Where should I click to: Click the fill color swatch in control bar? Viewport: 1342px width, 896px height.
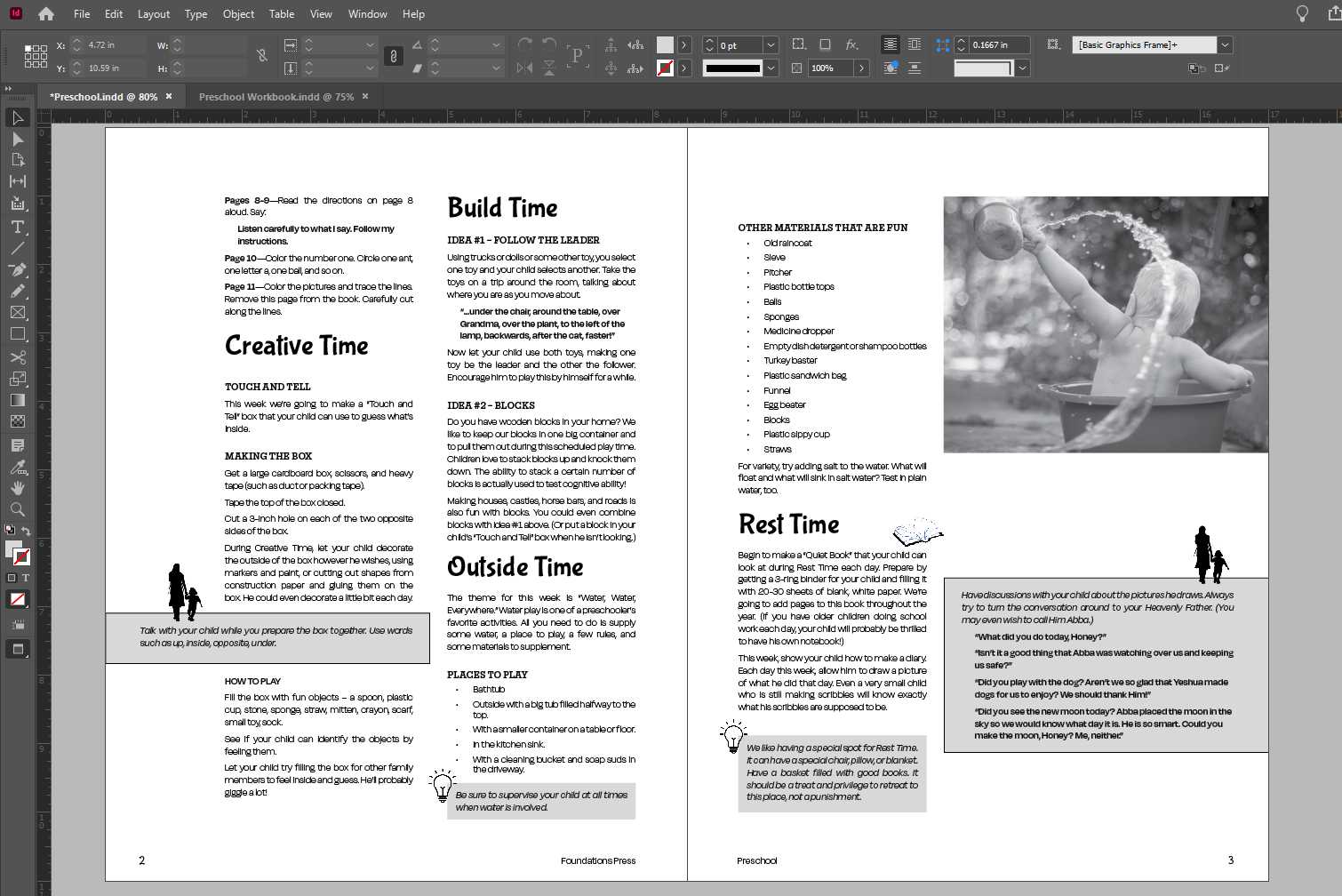click(665, 44)
